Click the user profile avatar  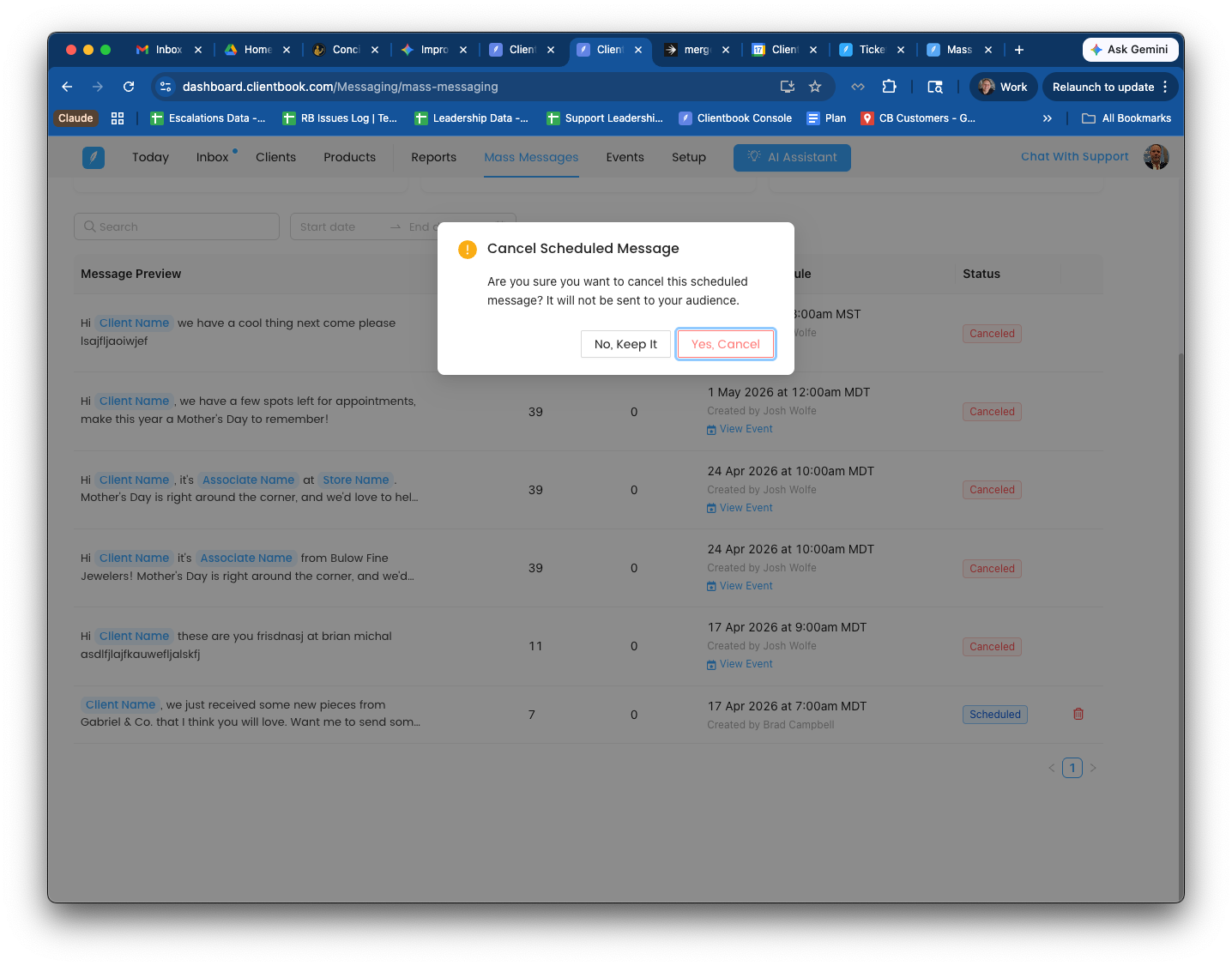pyautogui.click(x=1156, y=157)
